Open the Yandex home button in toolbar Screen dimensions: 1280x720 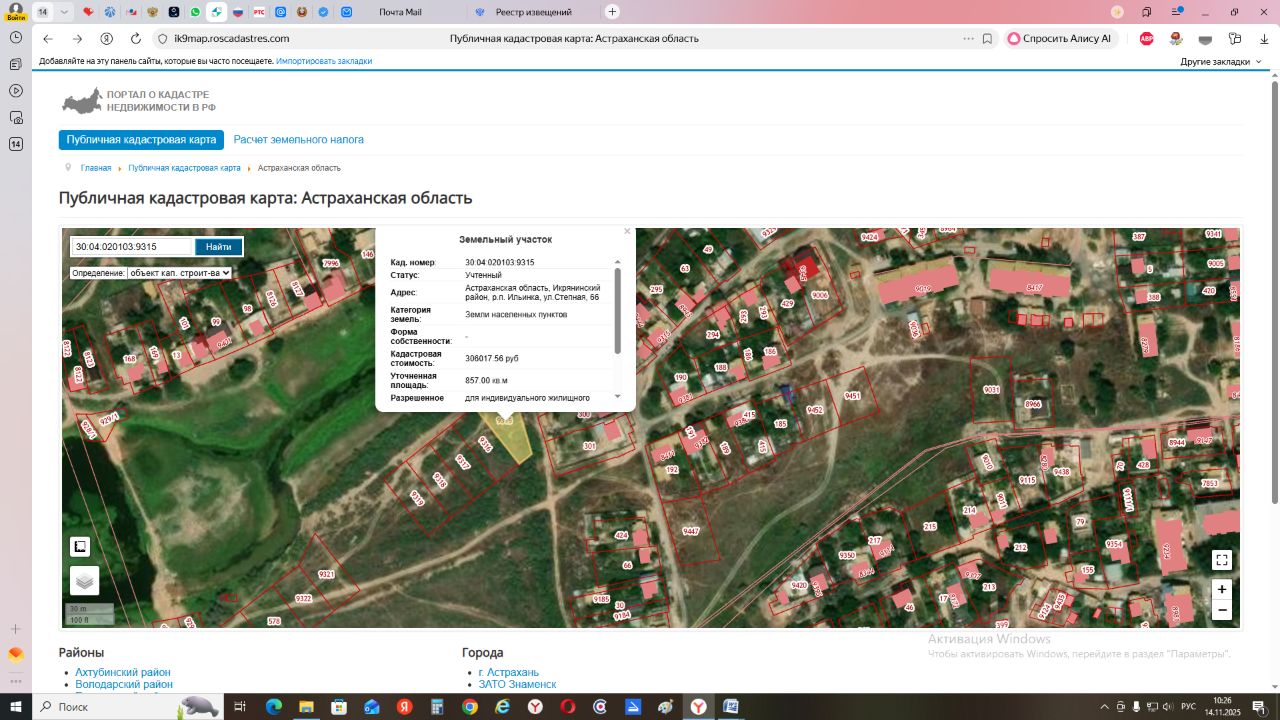coord(107,39)
